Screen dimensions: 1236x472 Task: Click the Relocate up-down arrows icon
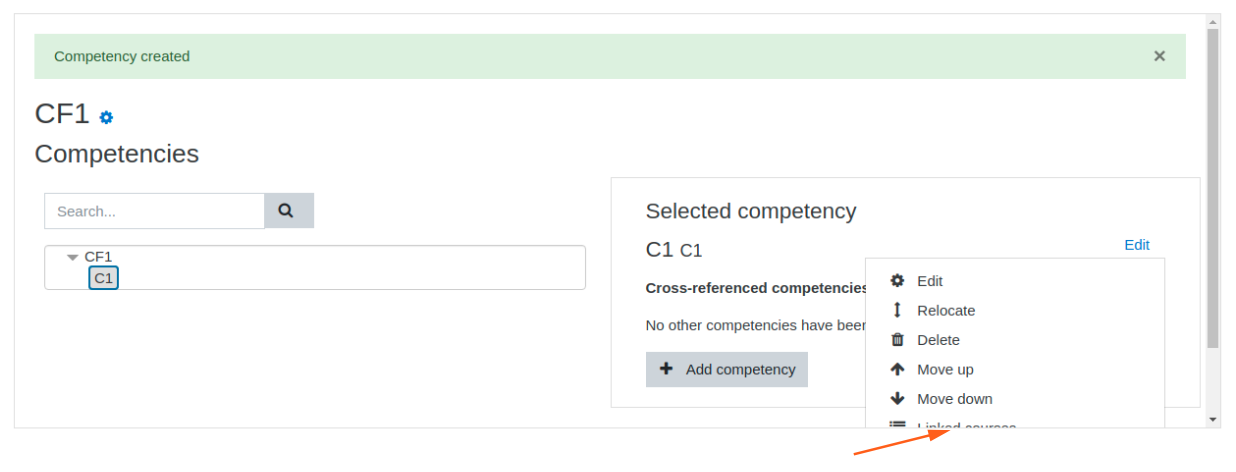pos(897,310)
